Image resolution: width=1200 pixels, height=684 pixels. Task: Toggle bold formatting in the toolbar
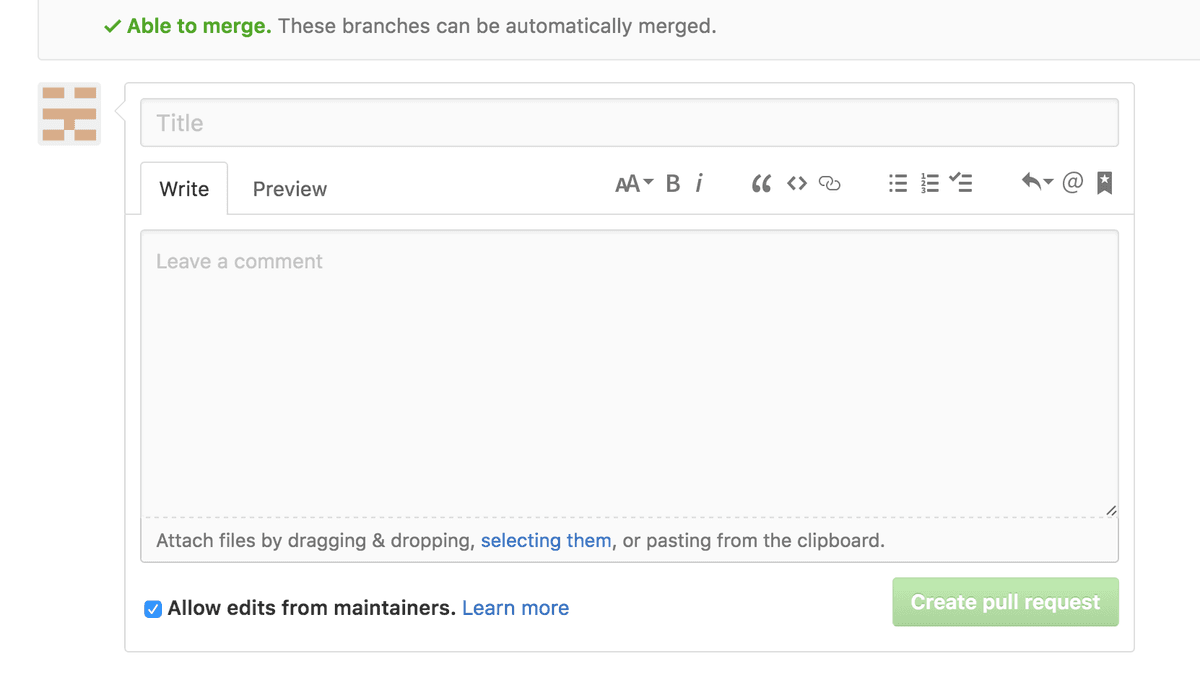[672, 183]
